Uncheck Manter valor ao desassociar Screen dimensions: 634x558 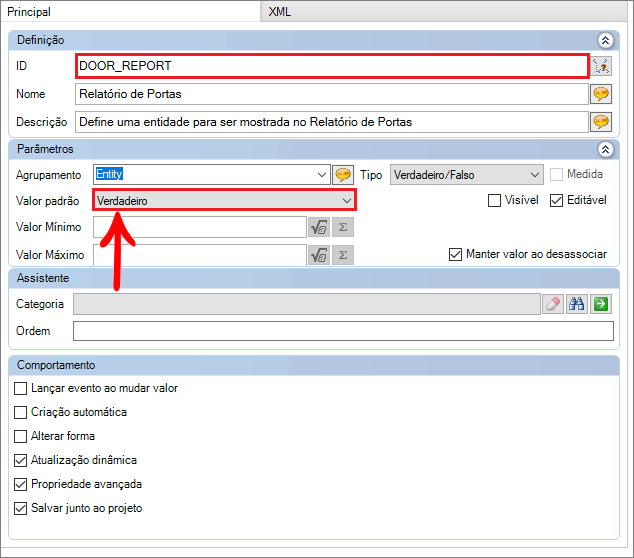tap(456, 254)
